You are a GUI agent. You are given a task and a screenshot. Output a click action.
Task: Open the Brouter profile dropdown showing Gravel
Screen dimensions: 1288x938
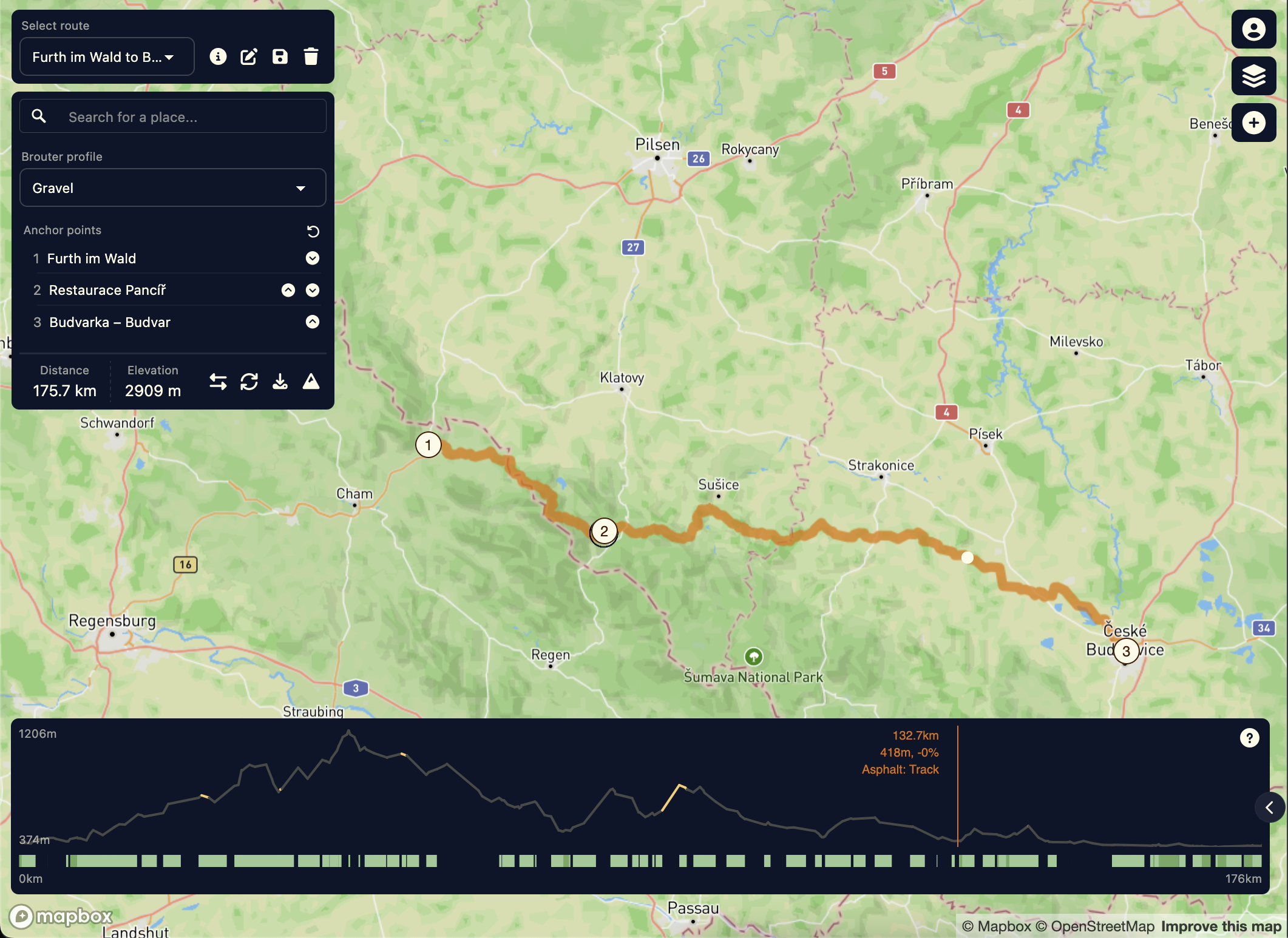(x=172, y=187)
